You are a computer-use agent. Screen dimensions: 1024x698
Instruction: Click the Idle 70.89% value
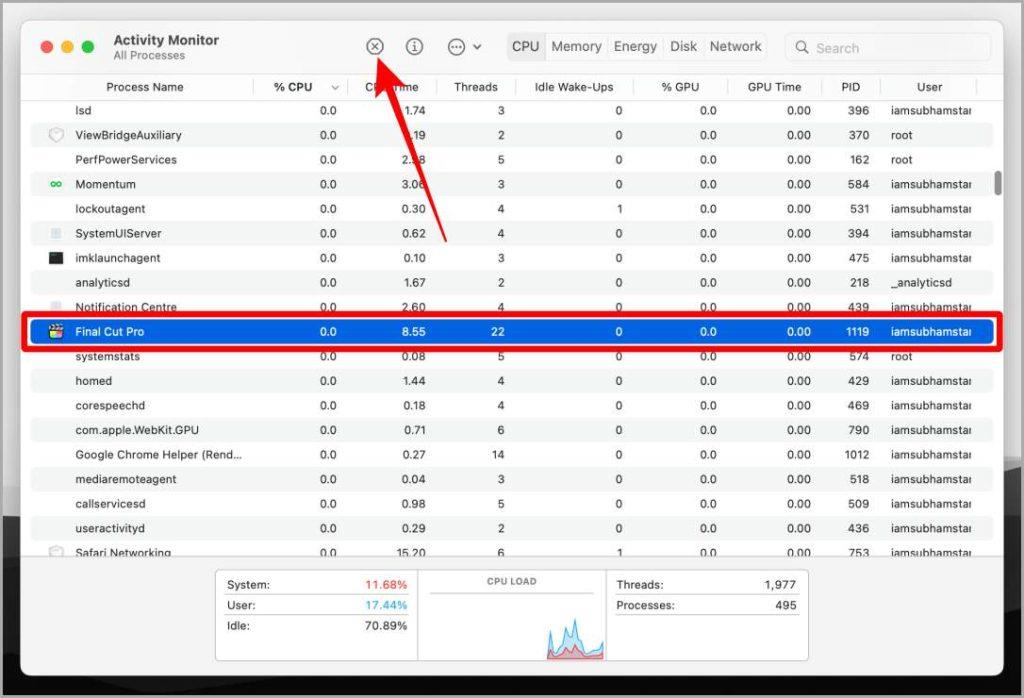coord(385,626)
